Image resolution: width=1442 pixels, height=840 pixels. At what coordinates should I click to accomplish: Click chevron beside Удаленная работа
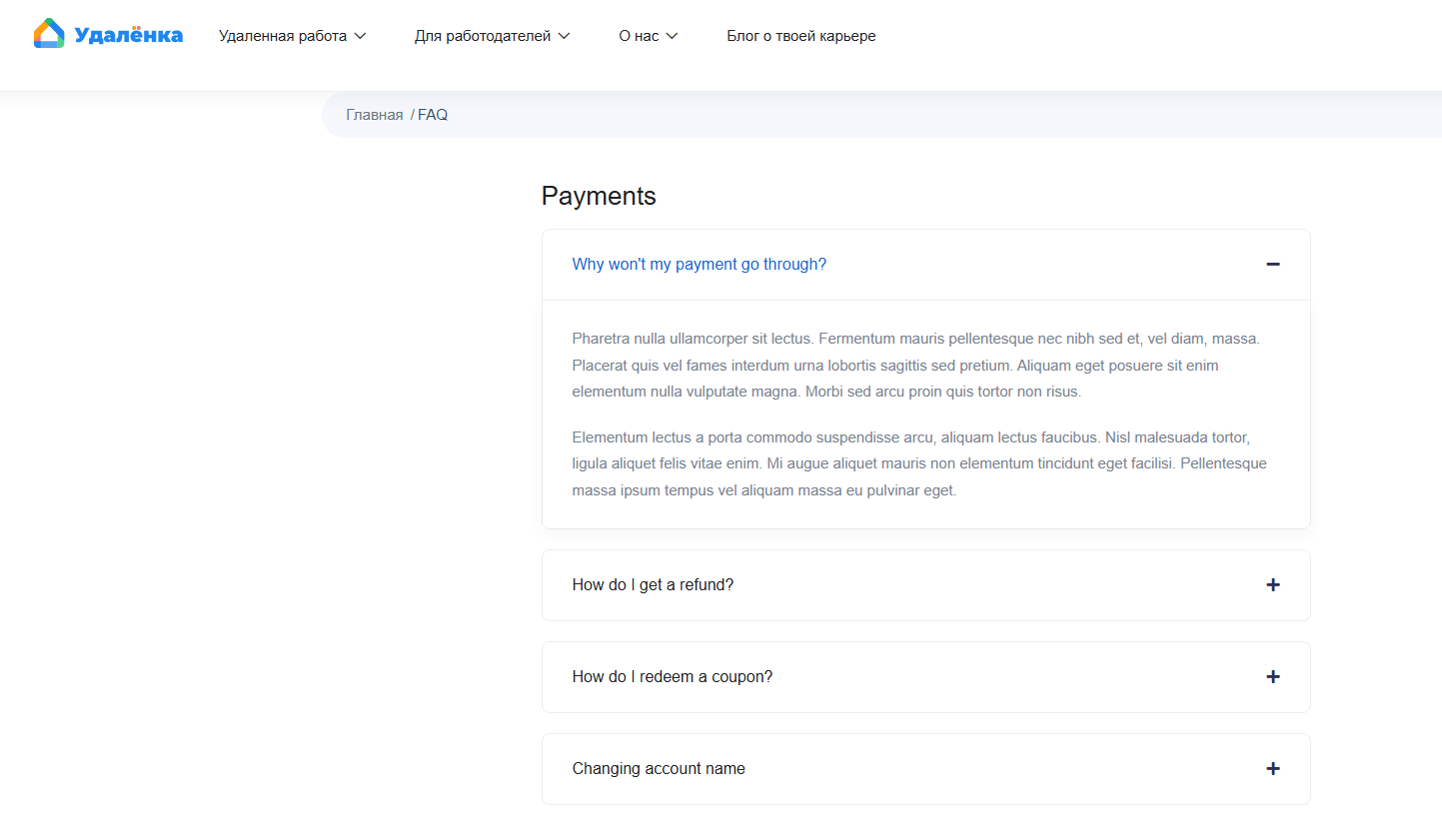pyautogui.click(x=361, y=36)
